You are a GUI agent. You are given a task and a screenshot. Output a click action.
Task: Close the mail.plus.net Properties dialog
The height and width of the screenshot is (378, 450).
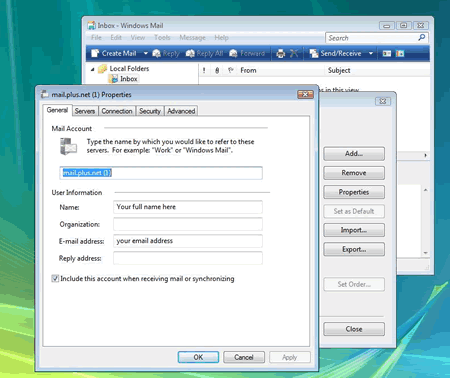pyautogui.click(x=305, y=94)
